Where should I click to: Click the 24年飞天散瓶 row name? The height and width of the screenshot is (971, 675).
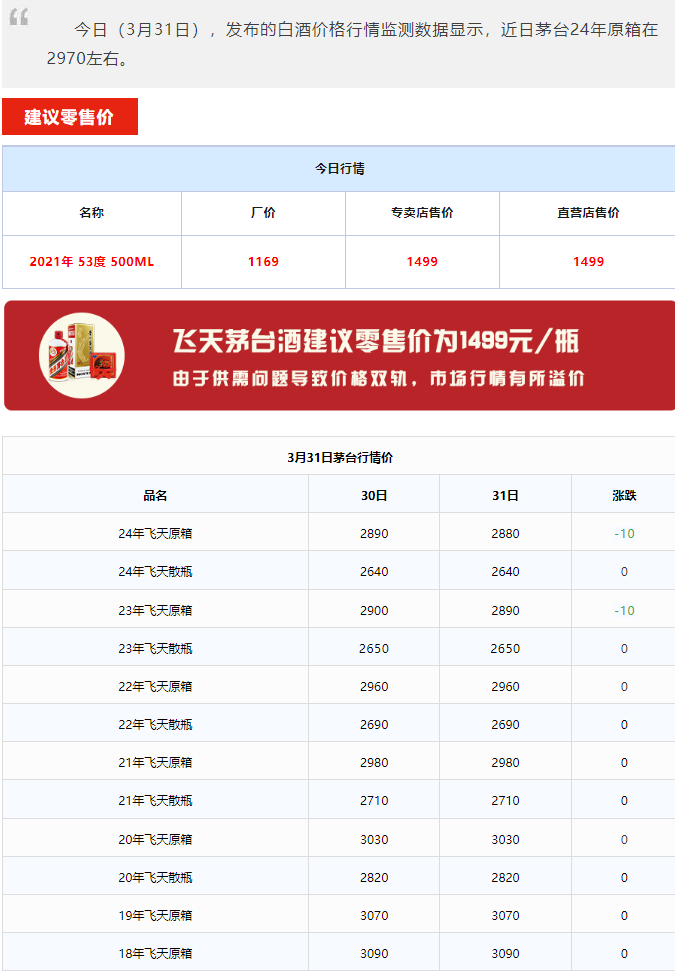point(155,572)
